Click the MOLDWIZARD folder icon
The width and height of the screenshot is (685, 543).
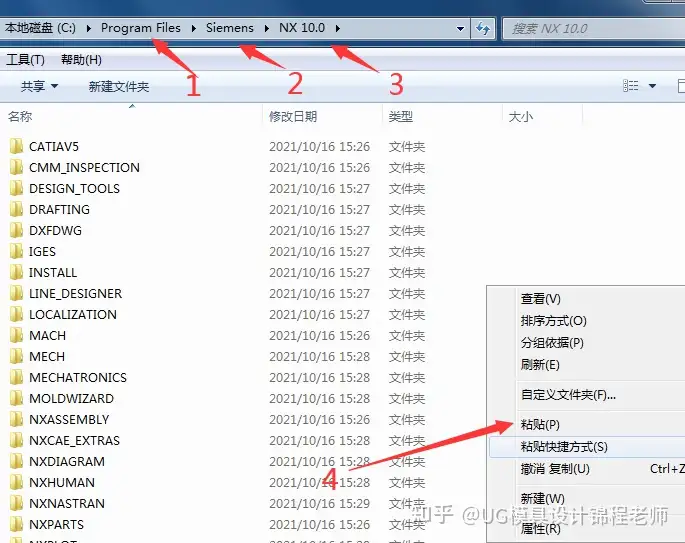pyautogui.click(x=16, y=398)
